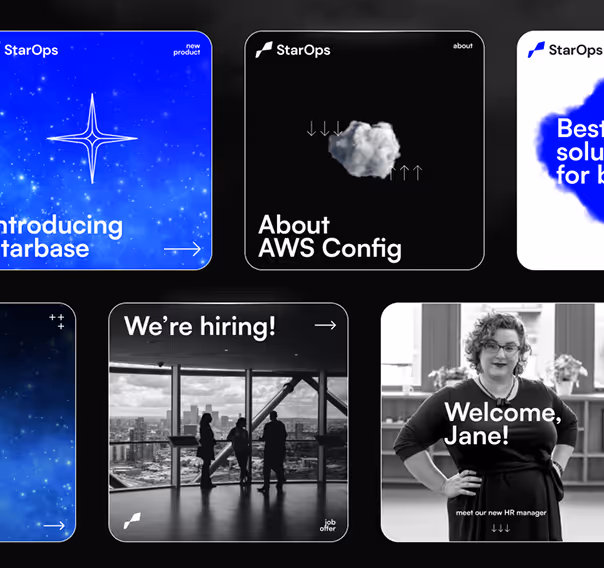Click the small logo mark at the hiring card's bottom-left
The image size is (604, 568).
(x=132, y=521)
